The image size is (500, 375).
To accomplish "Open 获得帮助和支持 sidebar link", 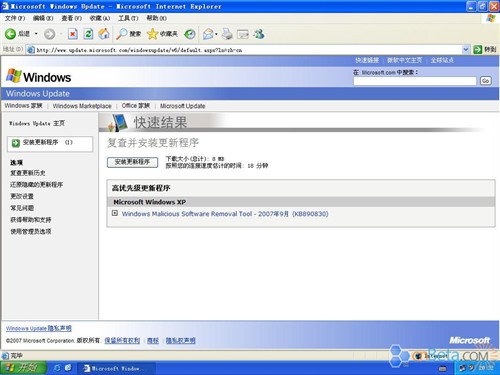I will click(31, 219).
